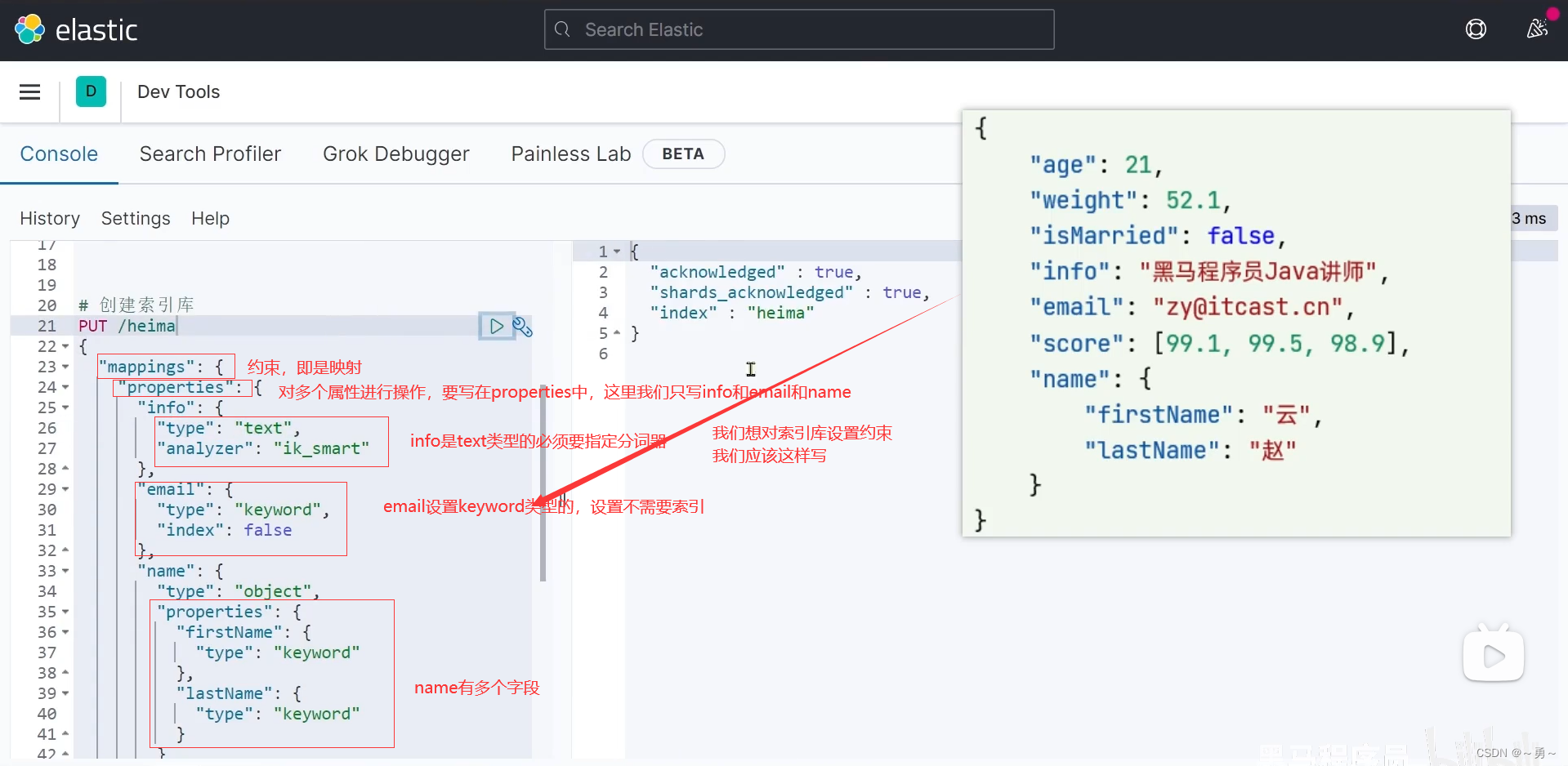
Task: Open the hamburger navigation menu
Action: pos(30,92)
